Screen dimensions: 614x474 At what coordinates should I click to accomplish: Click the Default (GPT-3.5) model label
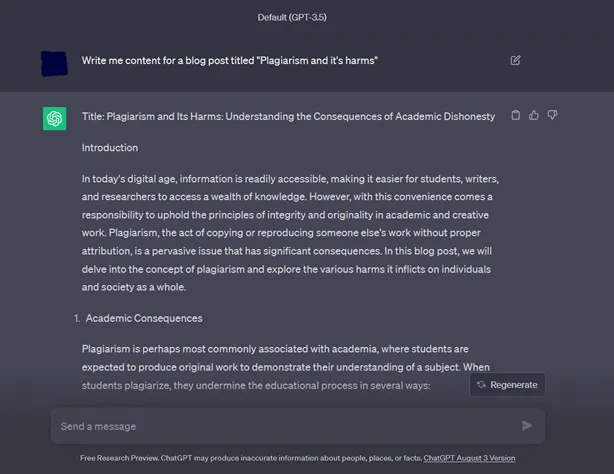292,17
